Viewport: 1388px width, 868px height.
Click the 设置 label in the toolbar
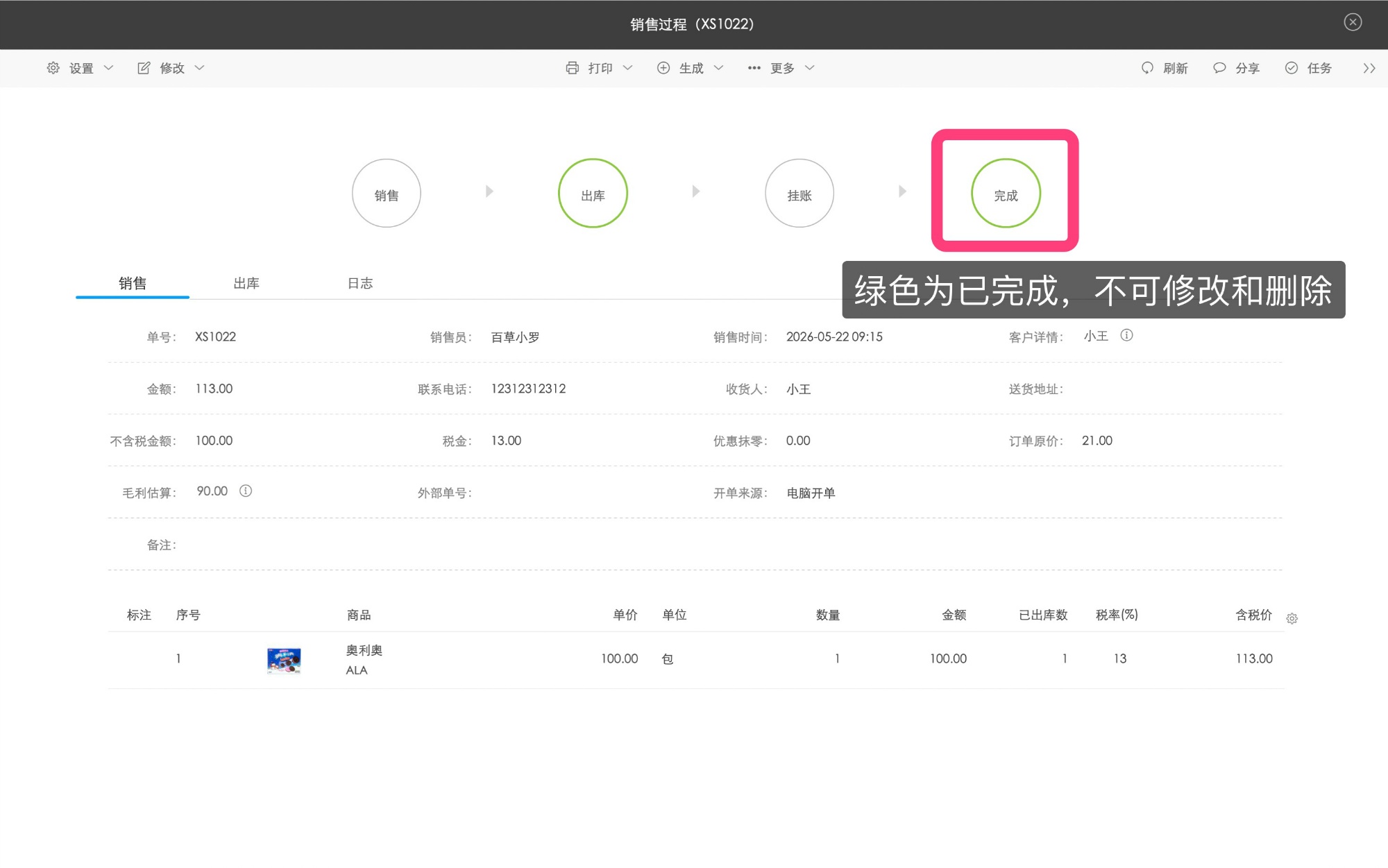pos(81,68)
